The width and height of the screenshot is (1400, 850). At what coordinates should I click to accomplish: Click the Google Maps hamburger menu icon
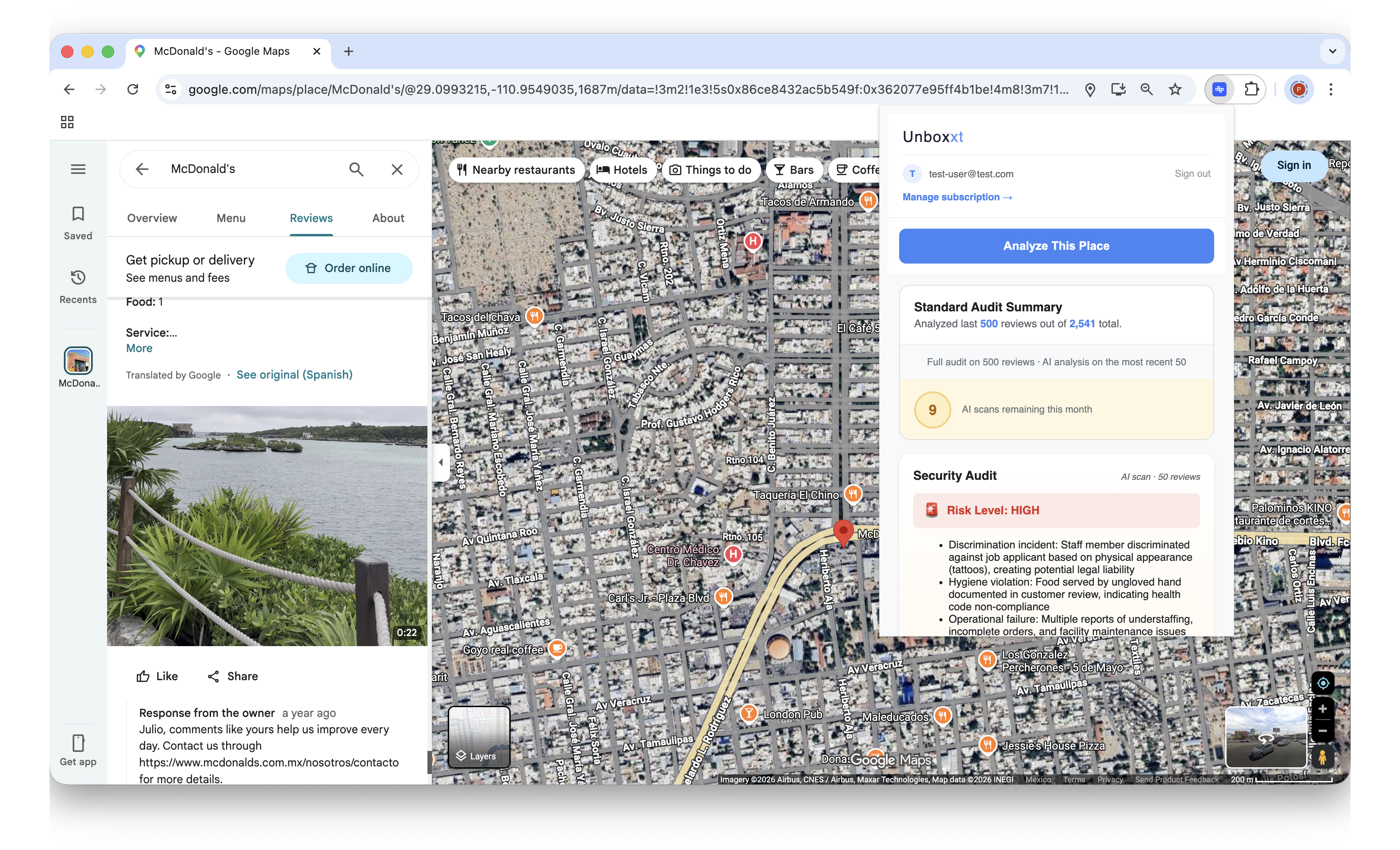coord(78,169)
